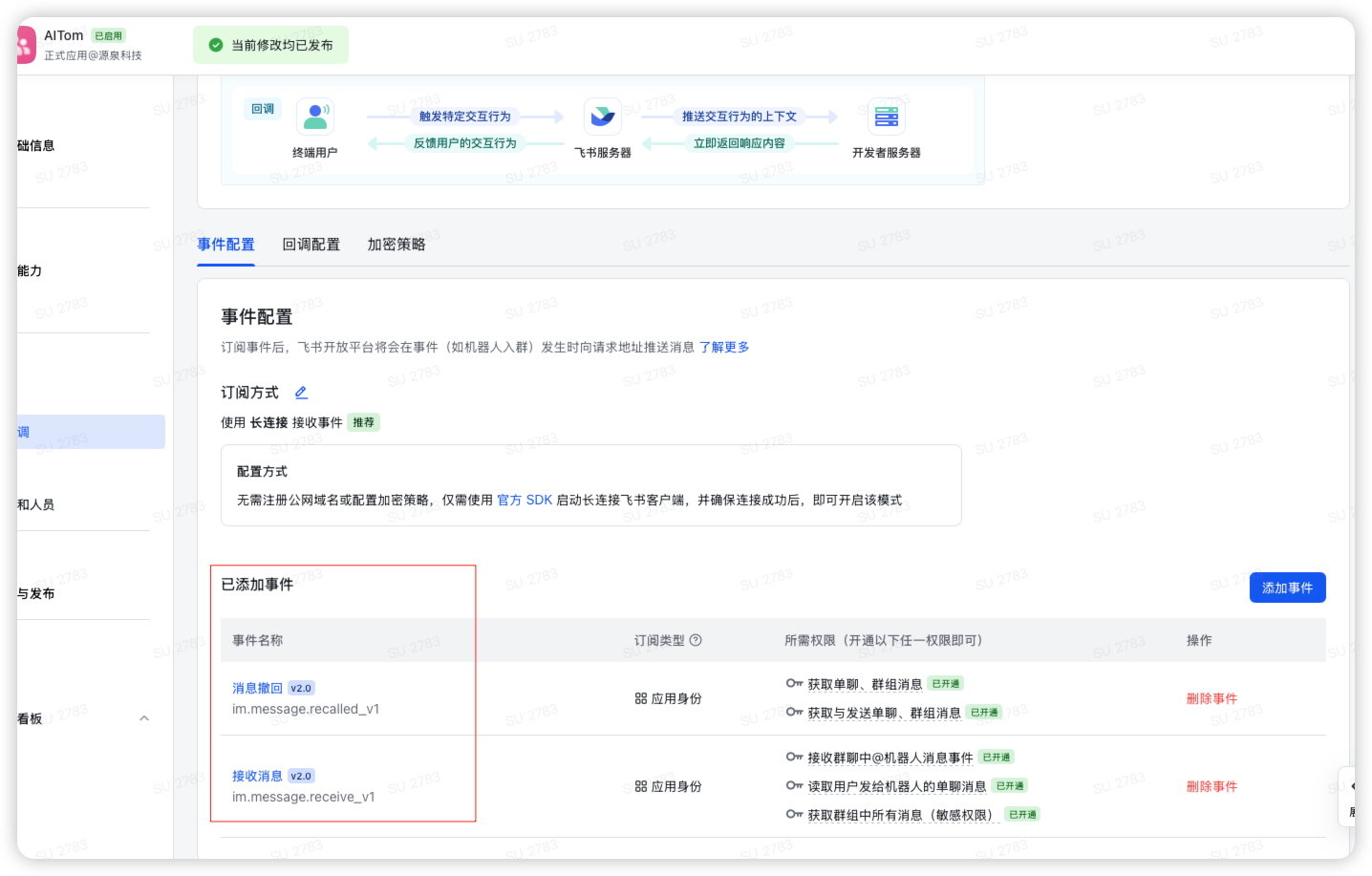
Task: Click key icon beside 获取群组中所有消息
Action: (x=794, y=814)
